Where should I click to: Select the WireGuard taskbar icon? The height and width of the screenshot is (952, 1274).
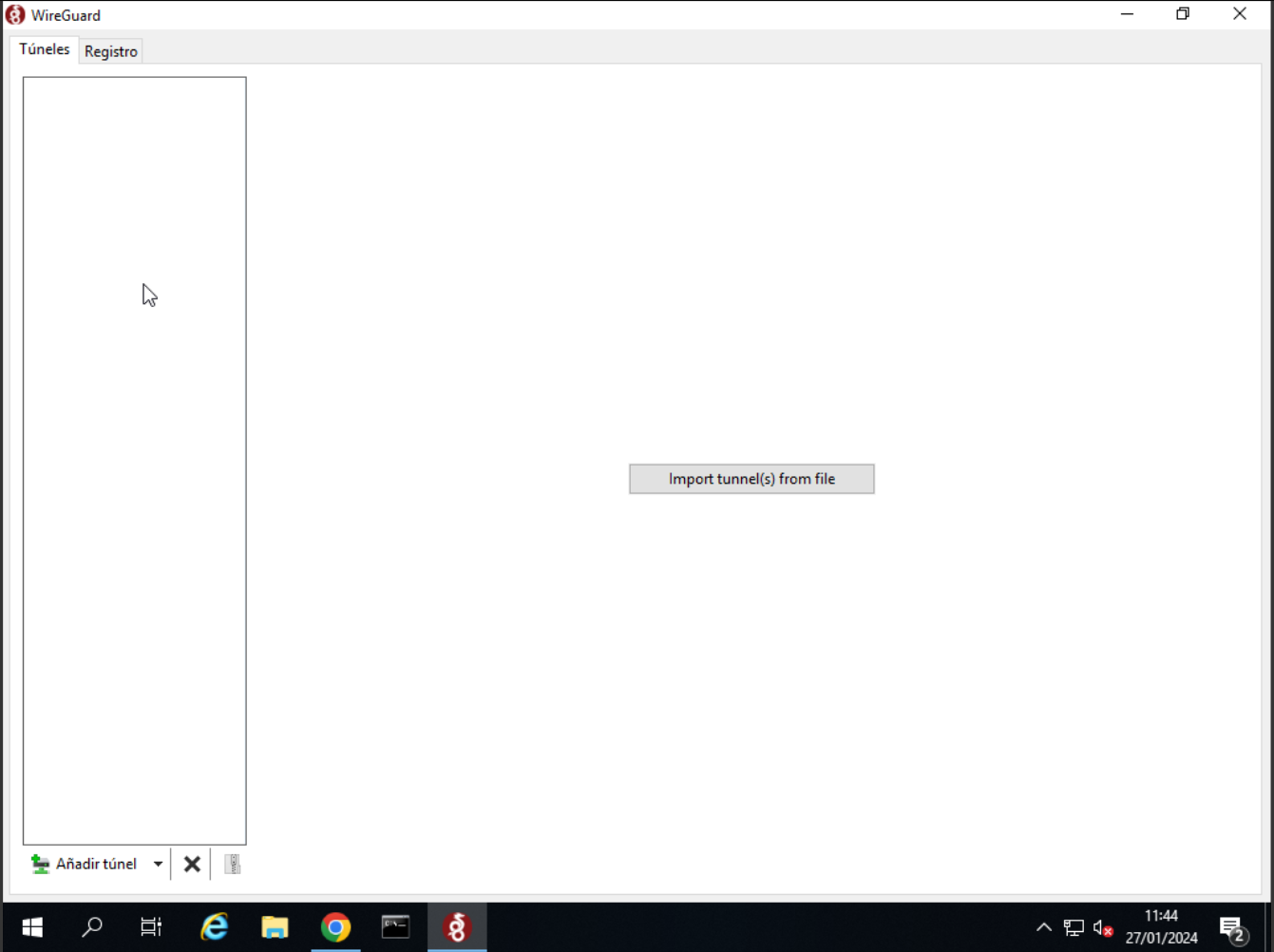[x=457, y=927]
